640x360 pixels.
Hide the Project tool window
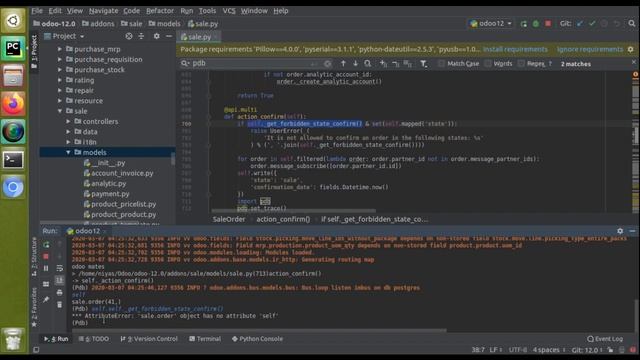pyautogui.click(x=169, y=36)
